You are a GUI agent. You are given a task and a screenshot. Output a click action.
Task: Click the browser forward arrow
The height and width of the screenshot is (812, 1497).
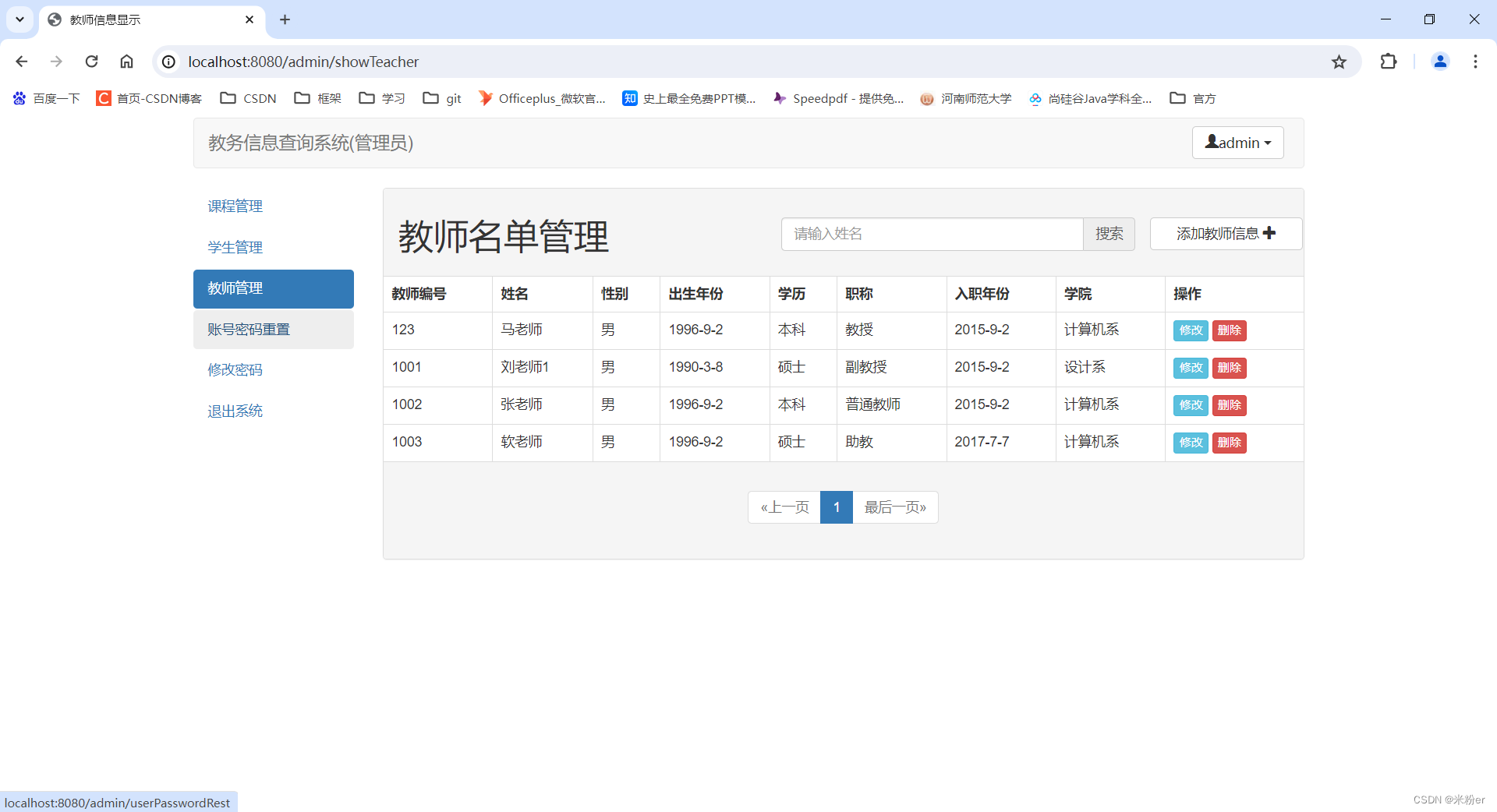(x=56, y=62)
